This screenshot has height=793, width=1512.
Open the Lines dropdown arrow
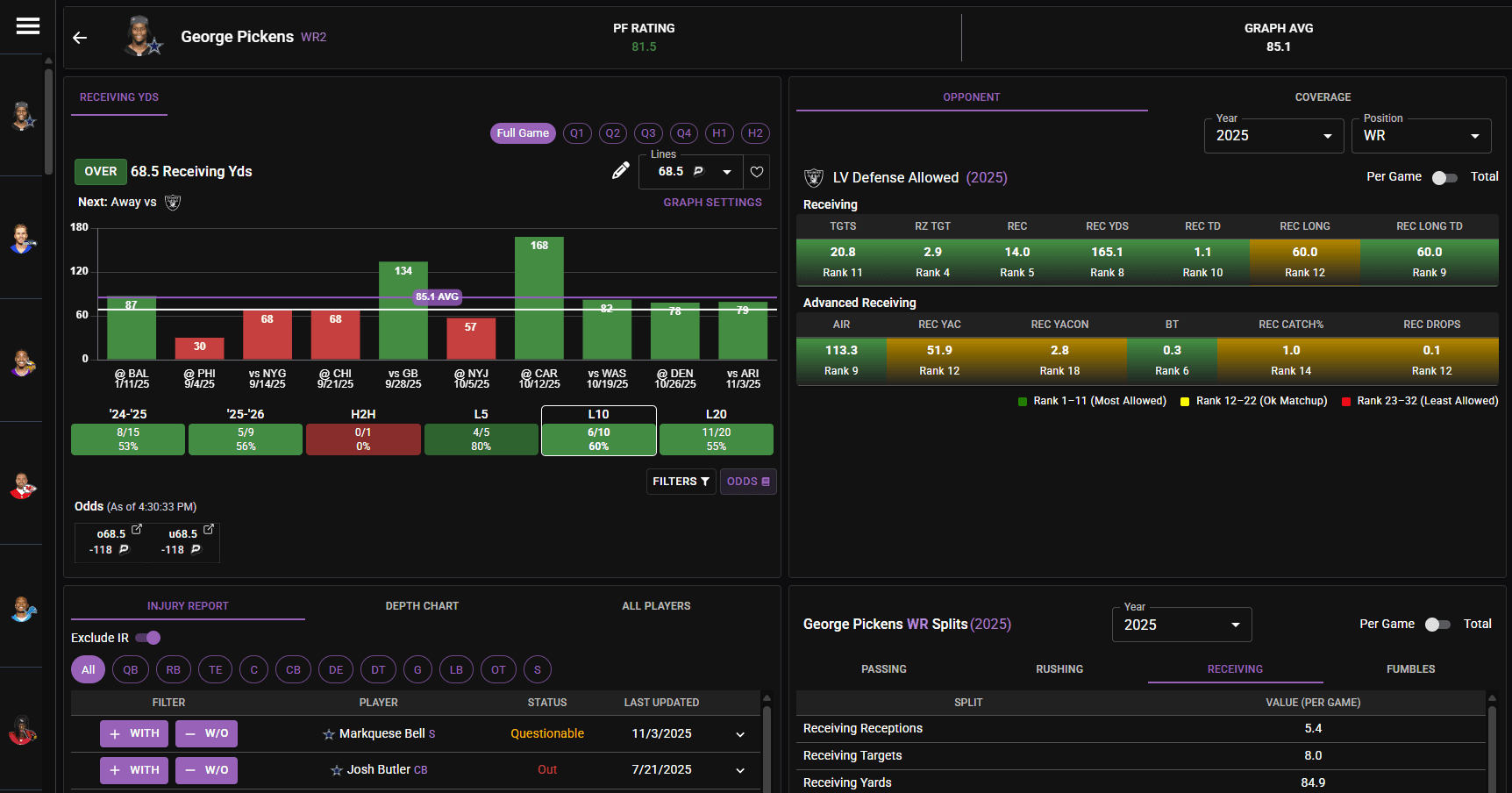point(726,172)
